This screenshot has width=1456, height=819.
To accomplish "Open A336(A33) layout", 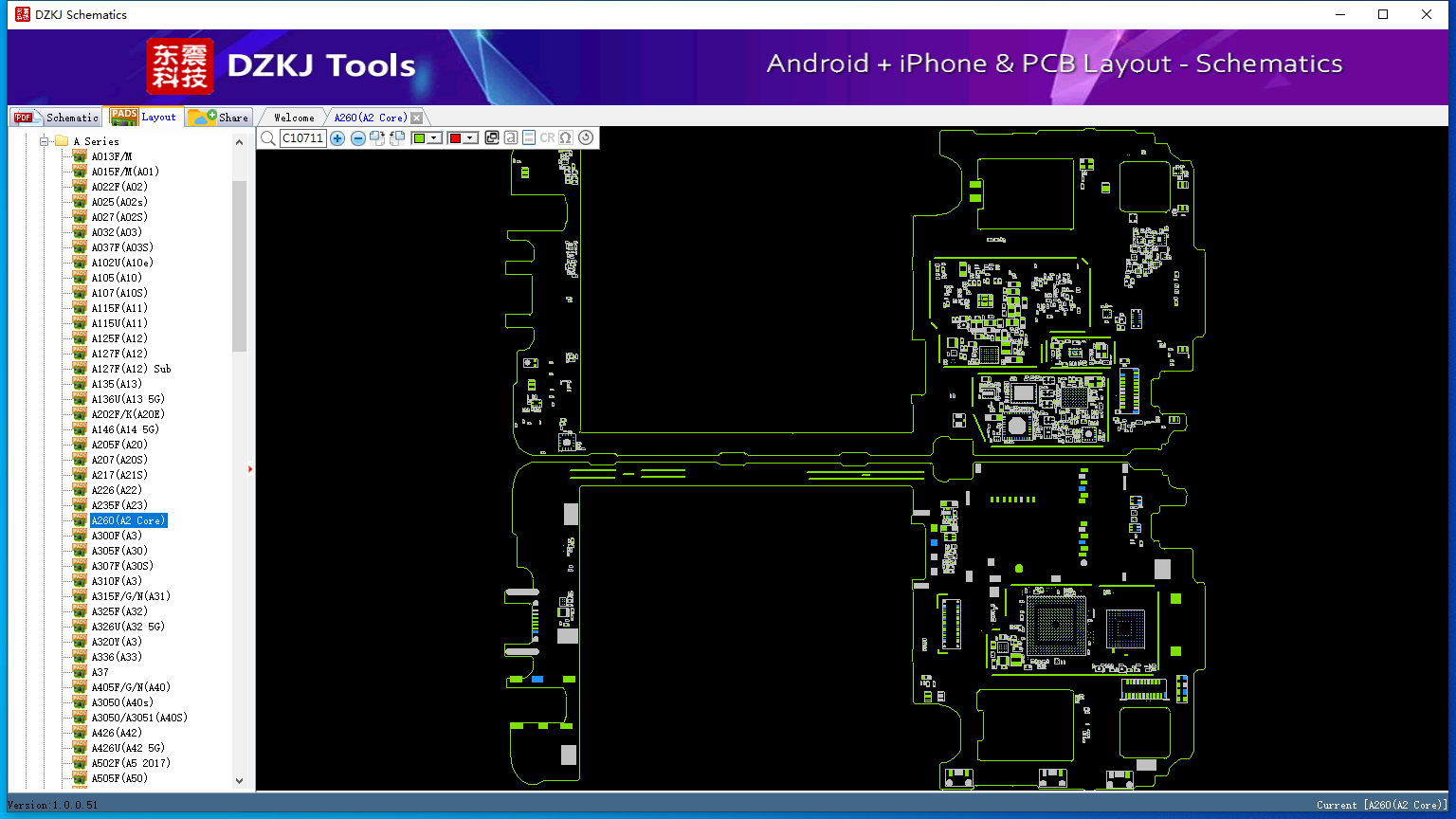I will [x=117, y=657].
